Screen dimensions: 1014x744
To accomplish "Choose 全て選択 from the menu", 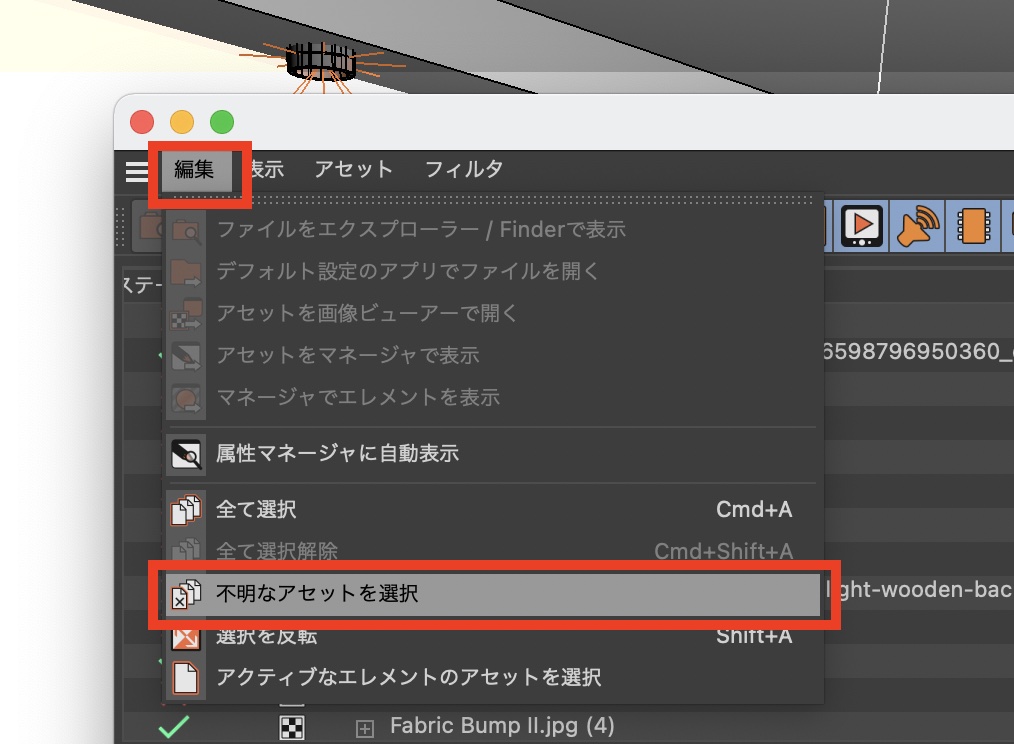I will click(256, 510).
